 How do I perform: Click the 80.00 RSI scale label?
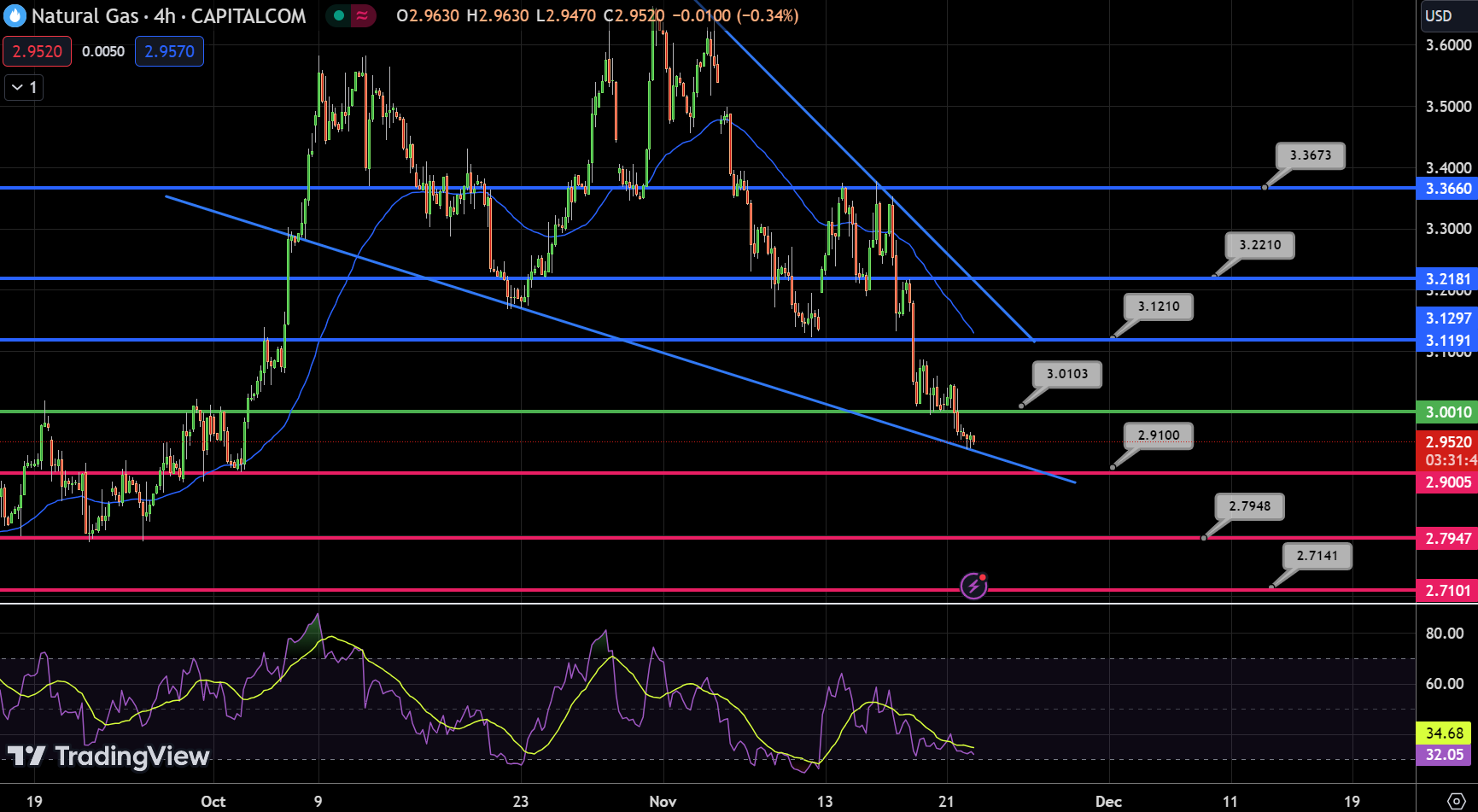[1445, 633]
